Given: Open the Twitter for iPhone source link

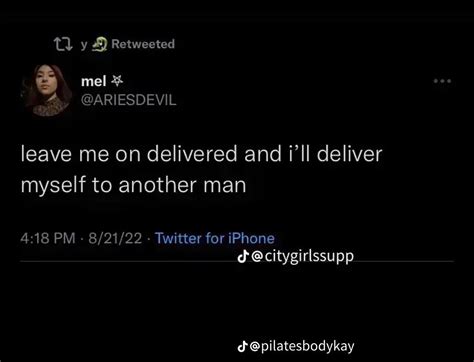Looking at the screenshot, I should tap(215, 238).
